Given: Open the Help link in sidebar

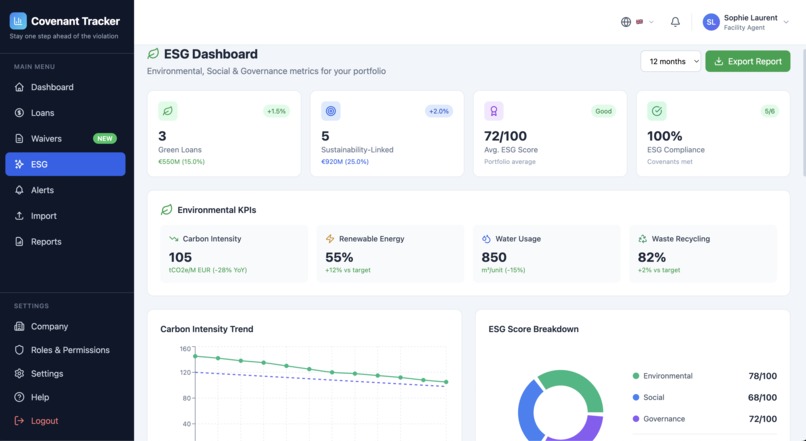Looking at the screenshot, I should click(x=65, y=397).
